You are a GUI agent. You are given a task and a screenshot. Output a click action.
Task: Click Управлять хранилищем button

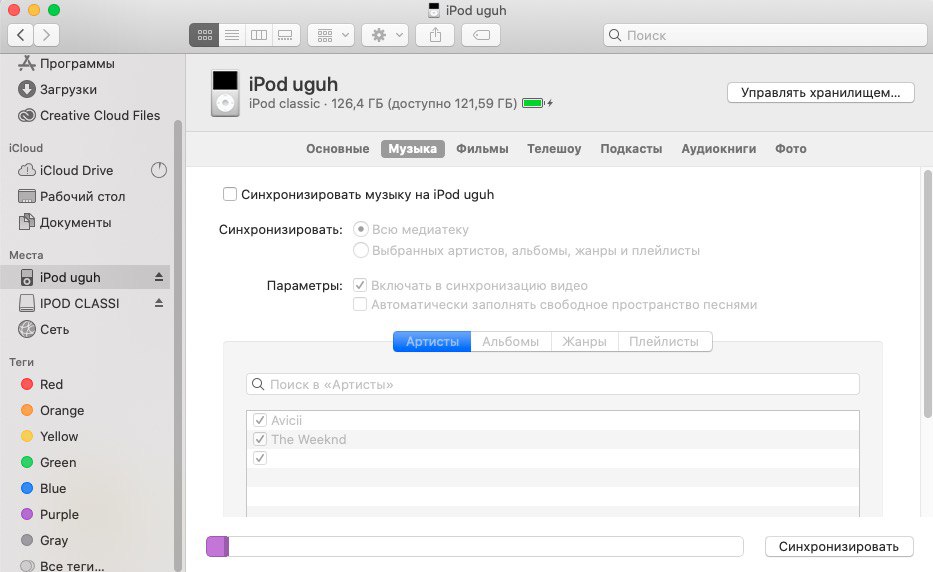coord(821,93)
